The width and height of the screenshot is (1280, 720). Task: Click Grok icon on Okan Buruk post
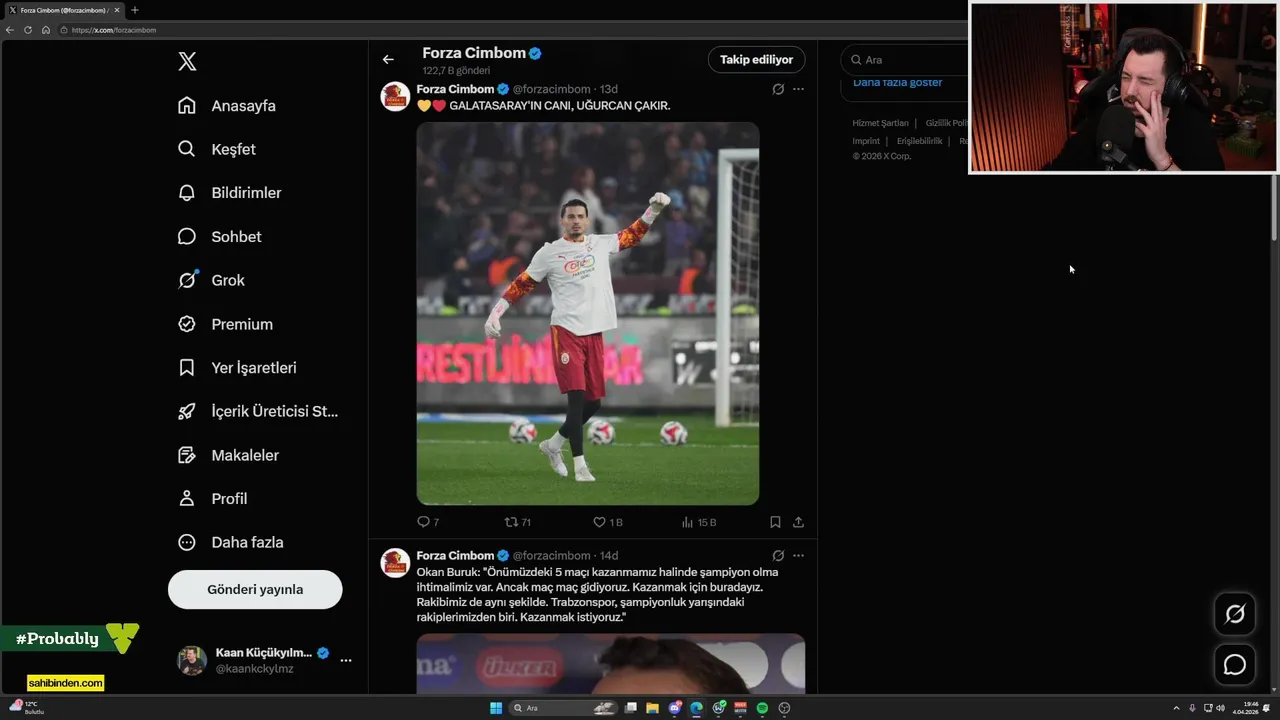click(x=778, y=555)
